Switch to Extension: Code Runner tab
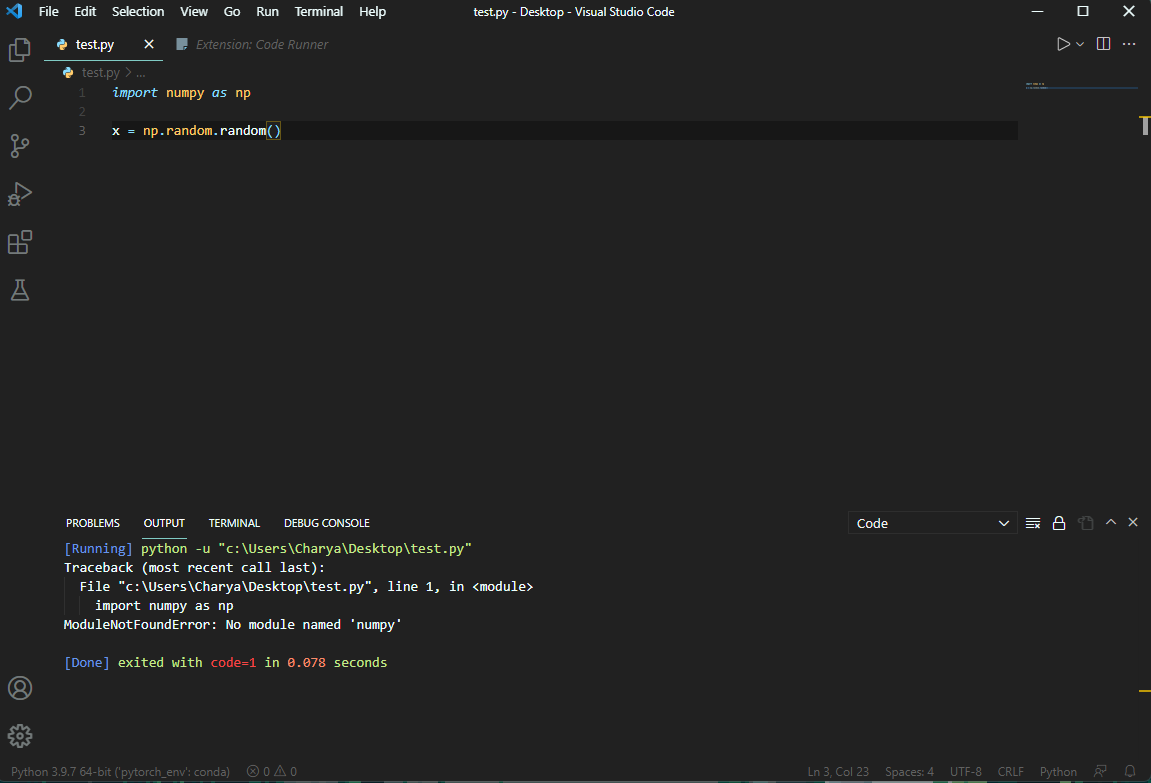Screen dimensions: 1151x783 252,45
